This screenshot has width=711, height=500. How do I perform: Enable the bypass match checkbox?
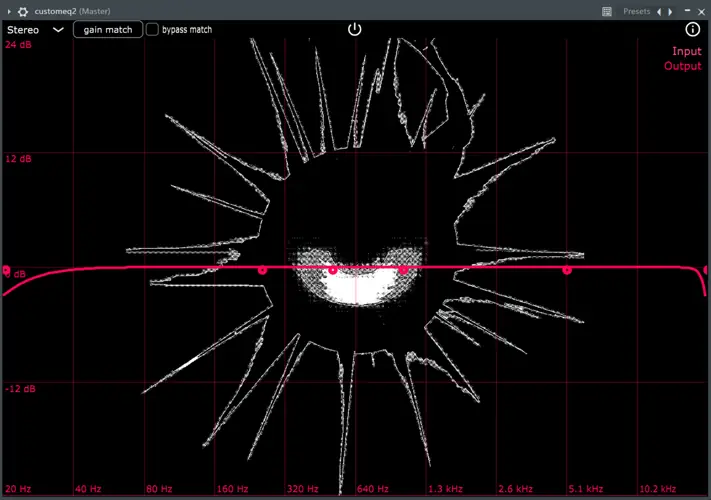[x=153, y=30]
